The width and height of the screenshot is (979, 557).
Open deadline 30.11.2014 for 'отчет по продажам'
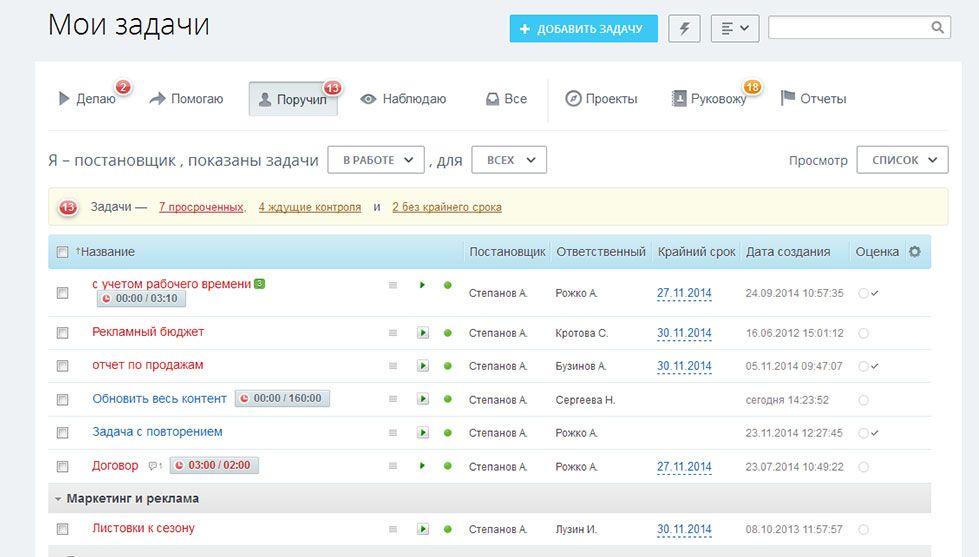point(684,366)
